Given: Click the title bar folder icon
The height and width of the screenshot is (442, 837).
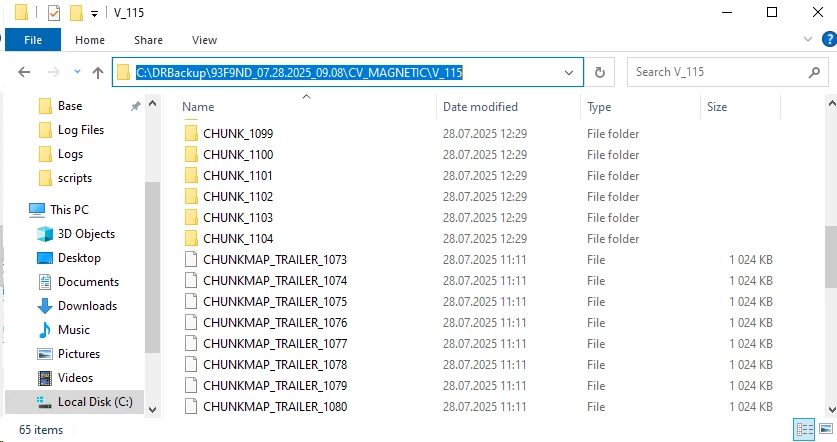Looking at the screenshot, I should [21, 13].
